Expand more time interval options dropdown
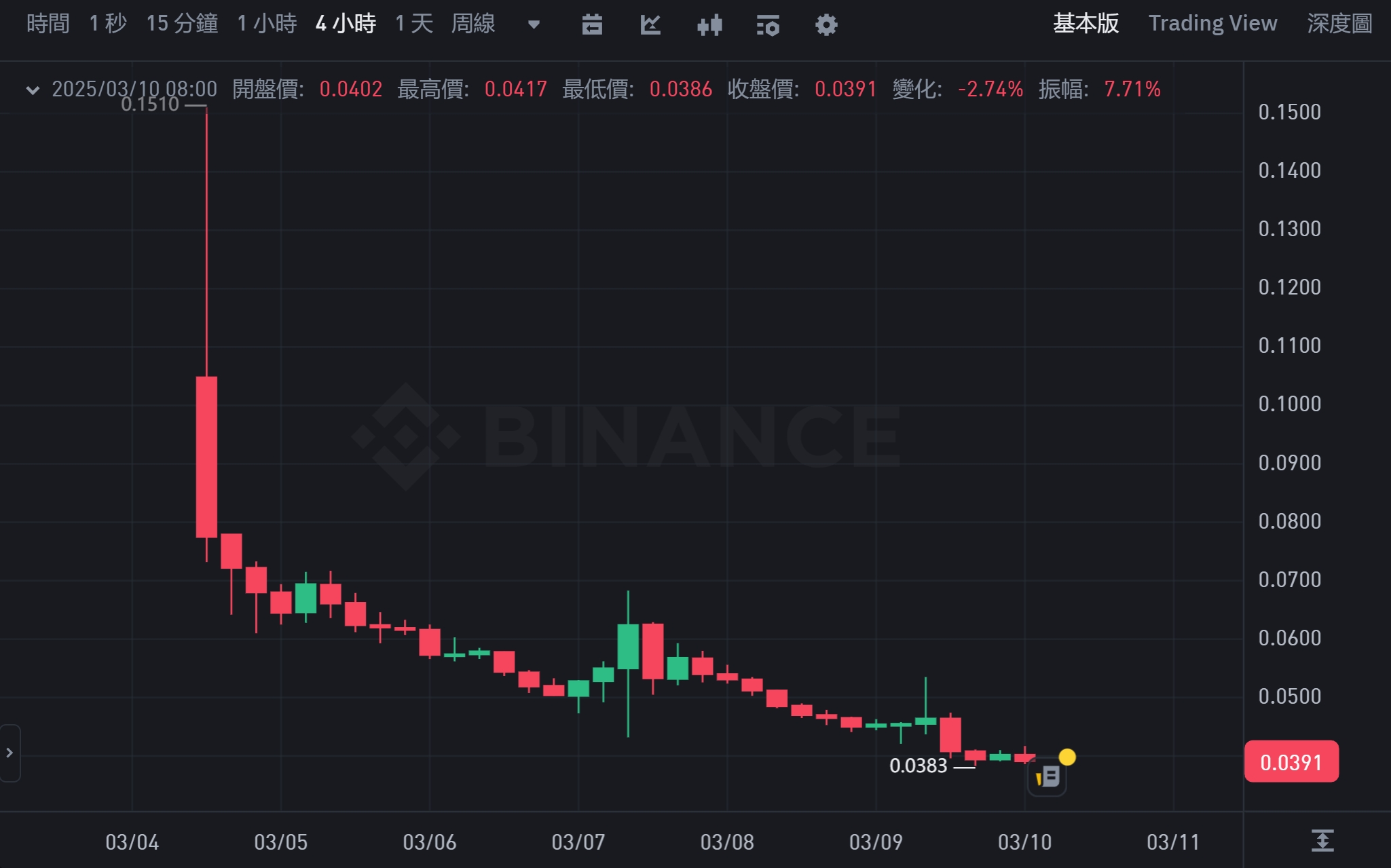Screen dimensions: 1391x868 click(x=534, y=25)
